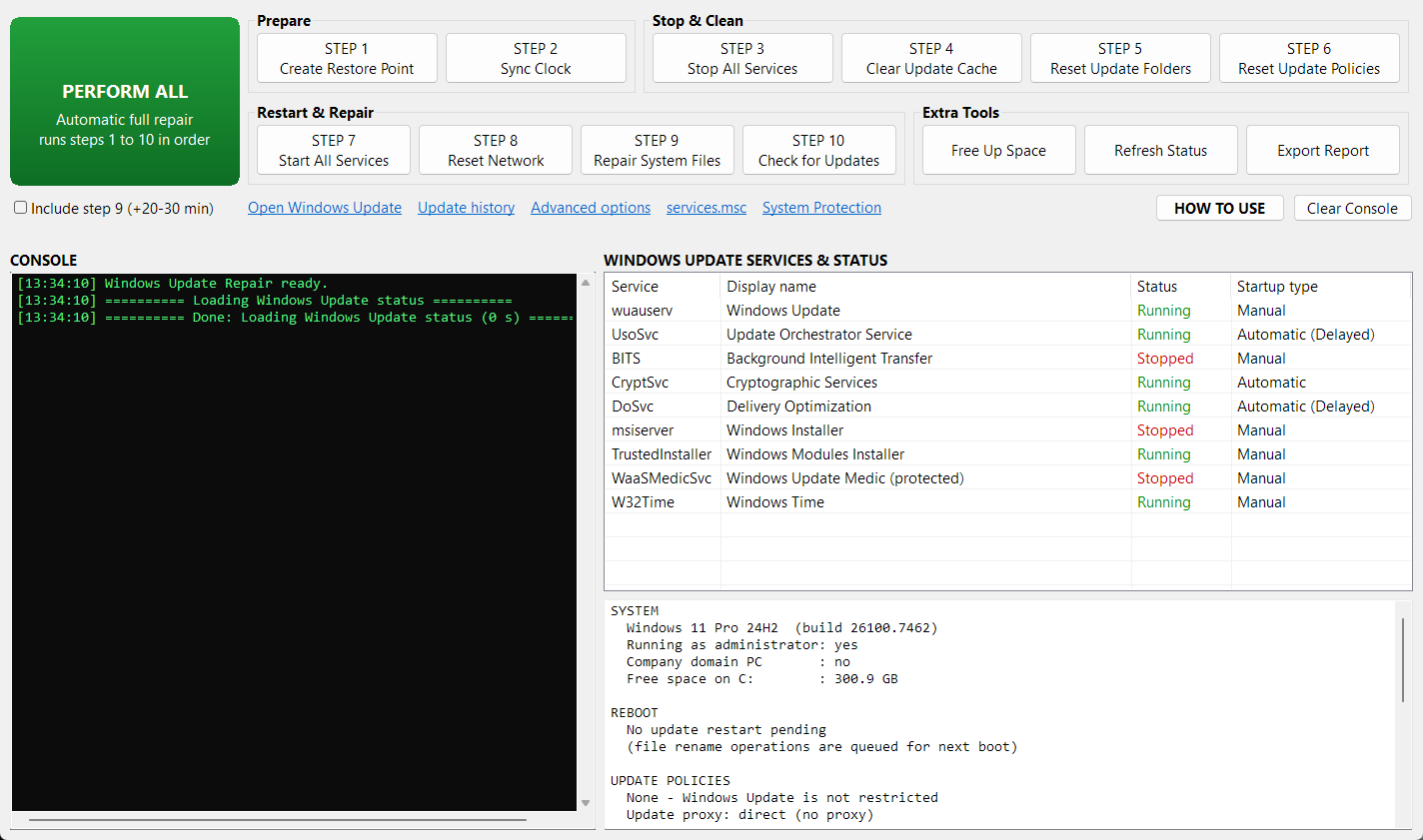Screen dimensions: 1423x840
Task: Select the BITS service row
Action: click(1008, 359)
